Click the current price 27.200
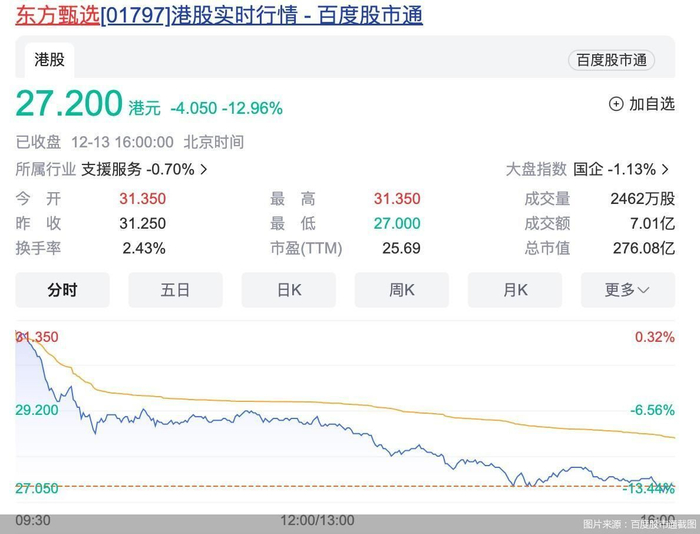 click(x=69, y=104)
